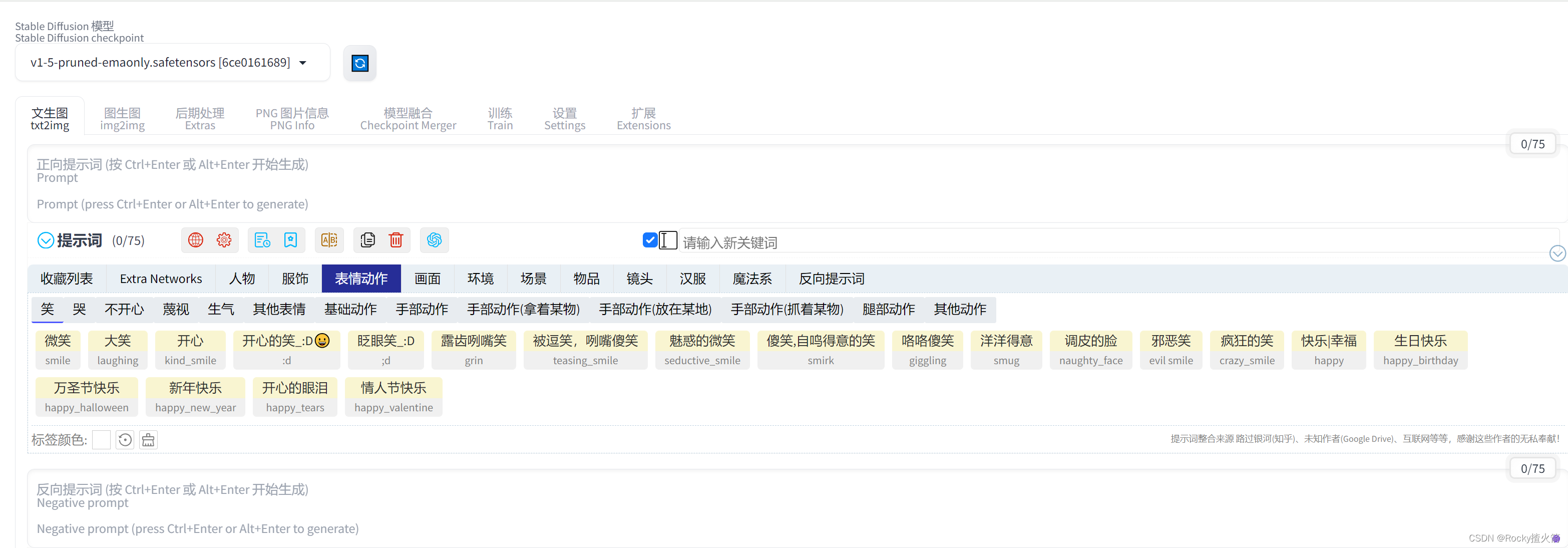Select the 生气 sub-tab
The image size is (1568, 548).
(221, 310)
